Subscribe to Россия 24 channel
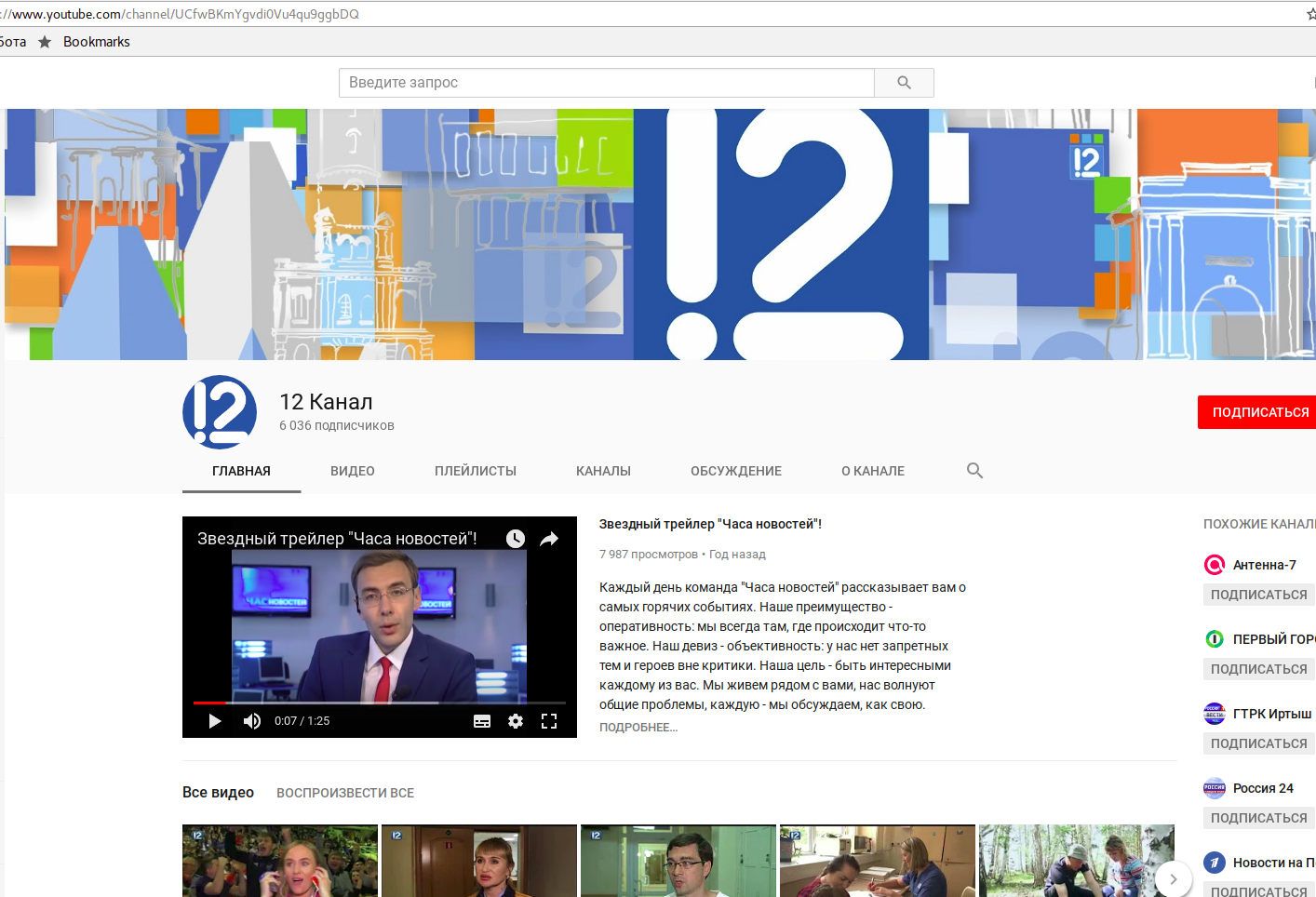The image size is (1316, 897). [1259, 818]
